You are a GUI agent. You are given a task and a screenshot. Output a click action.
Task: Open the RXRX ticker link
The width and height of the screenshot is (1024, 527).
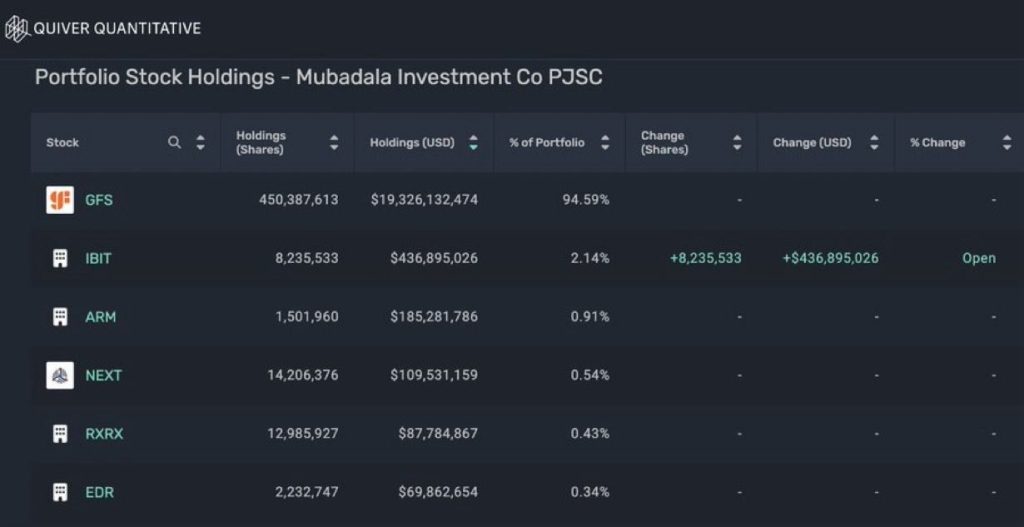pyautogui.click(x=104, y=434)
